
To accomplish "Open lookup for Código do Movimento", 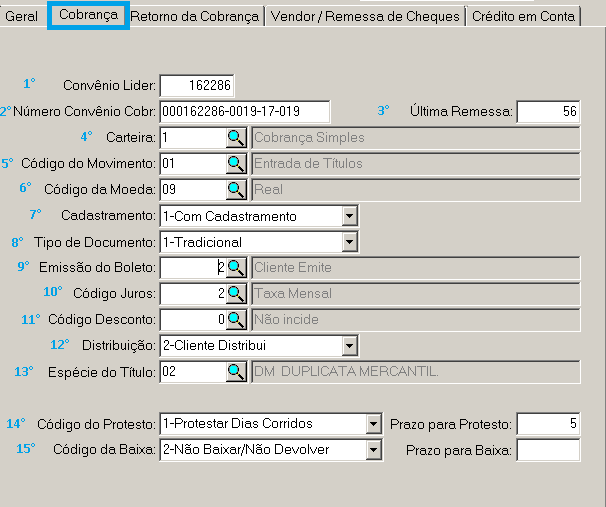I will pyautogui.click(x=235, y=163).
